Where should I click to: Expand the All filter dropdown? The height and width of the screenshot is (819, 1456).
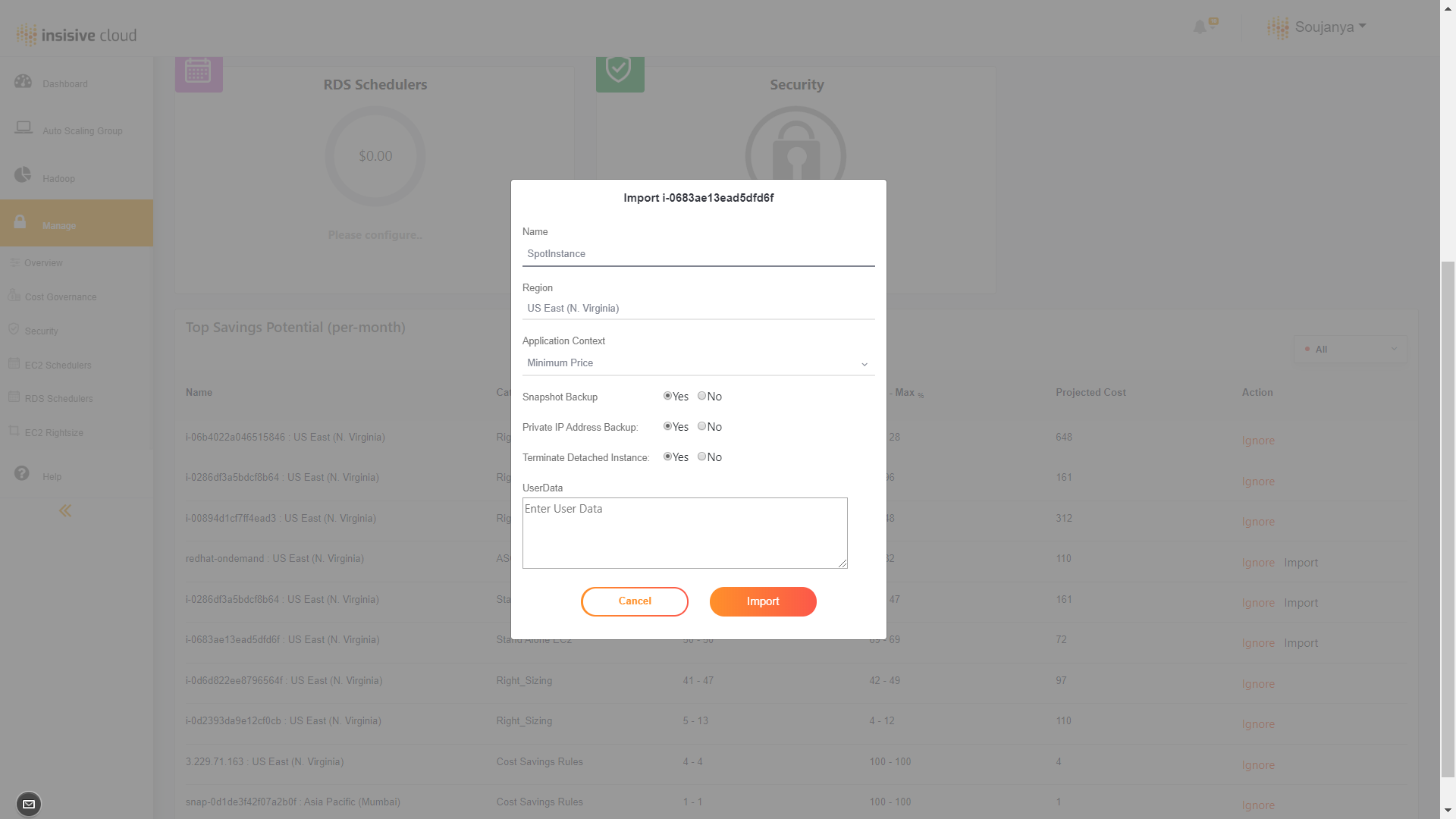(1350, 350)
